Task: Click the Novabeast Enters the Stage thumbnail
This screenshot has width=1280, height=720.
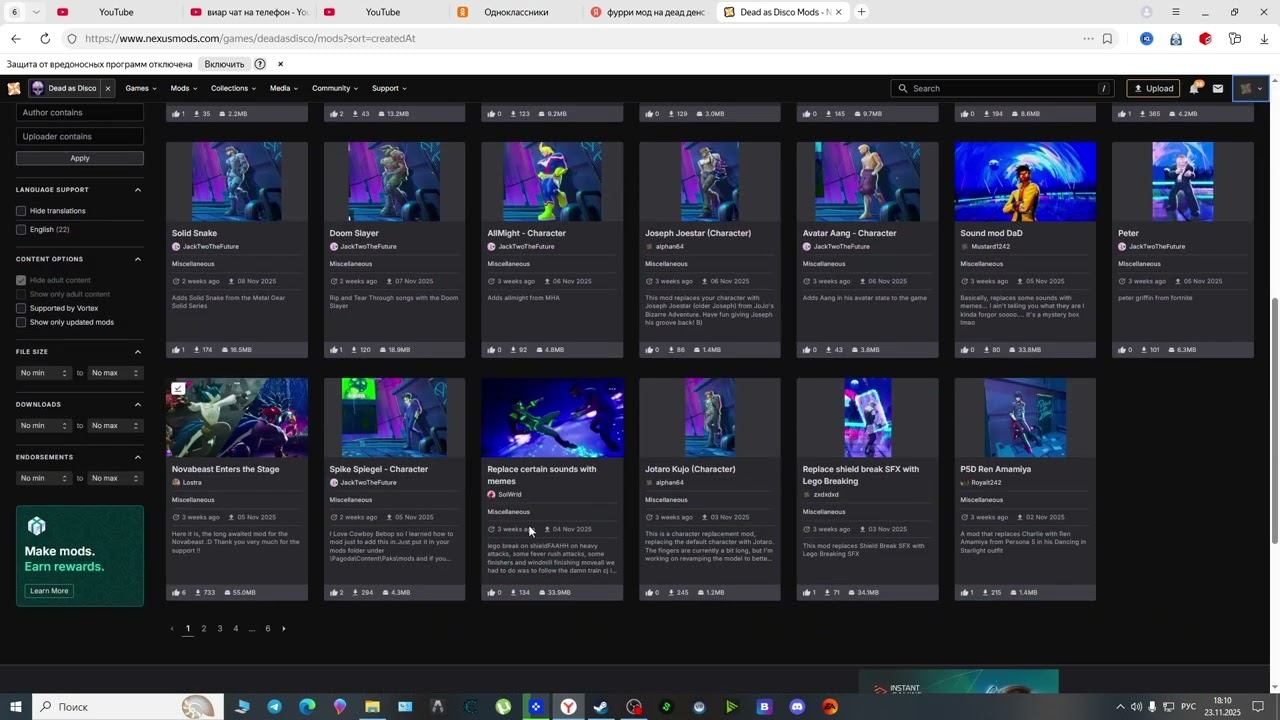Action: [x=237, y=418]
